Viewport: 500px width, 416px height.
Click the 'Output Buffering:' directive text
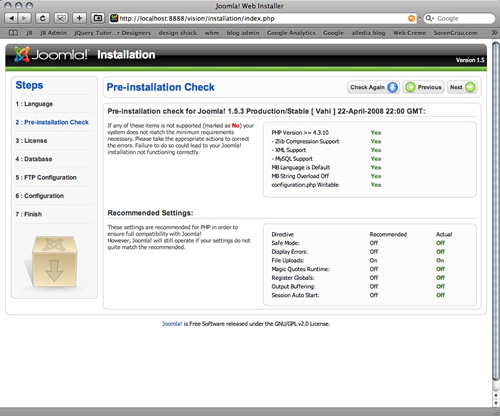tap(293, 286)
